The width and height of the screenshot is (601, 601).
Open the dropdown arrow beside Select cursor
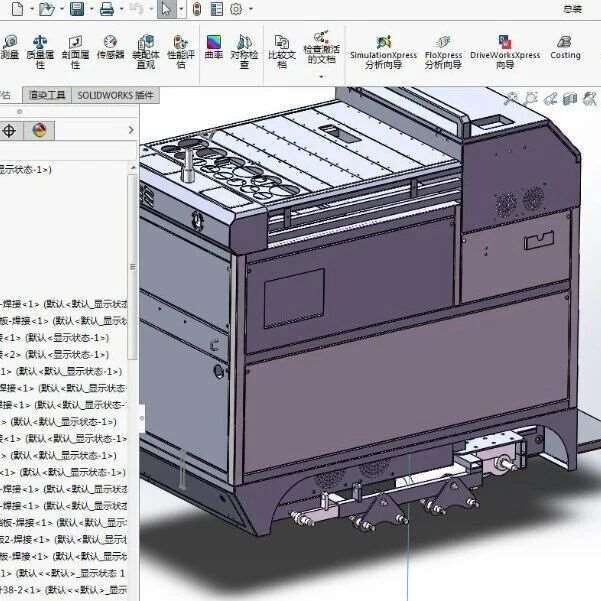pyautogui.click(x=181, y=9)
